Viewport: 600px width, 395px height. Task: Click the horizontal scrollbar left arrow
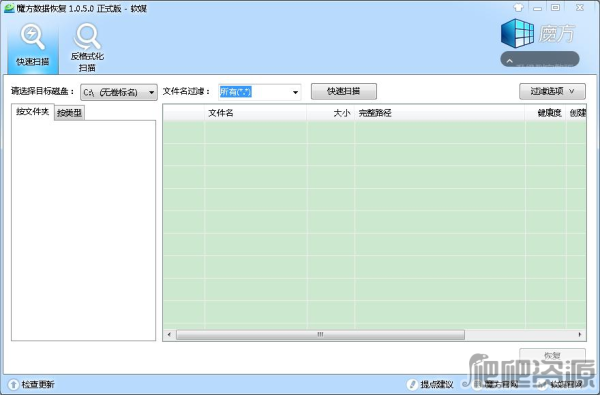[169, 335]
